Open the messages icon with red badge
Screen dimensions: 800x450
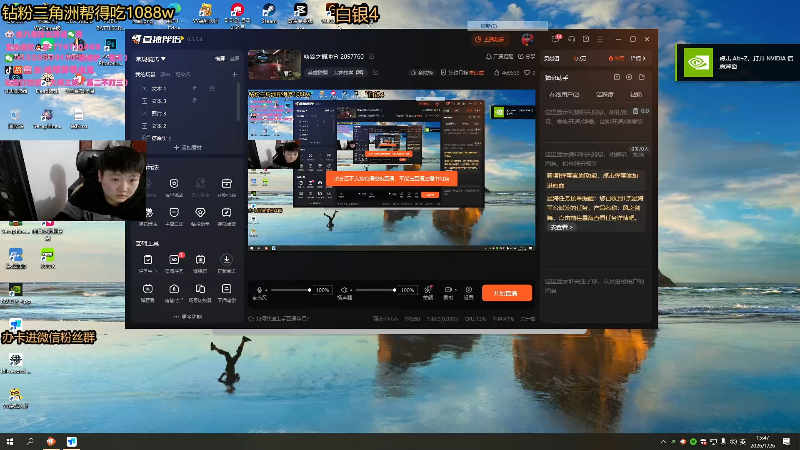tap(556, 39)
